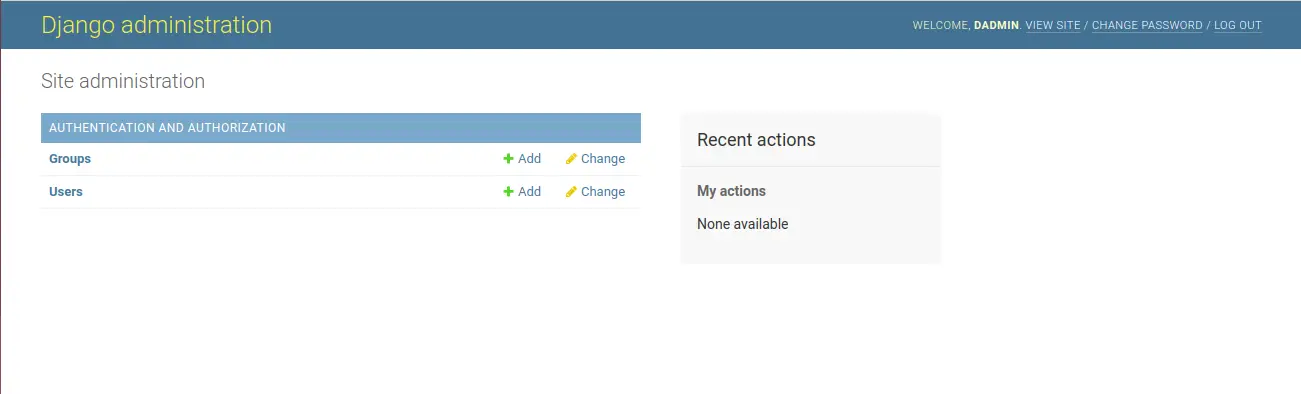The width and height of the screenshot is (1301, 394).
Task: Follow the View Site link
Action: (x=1053, y=26)
